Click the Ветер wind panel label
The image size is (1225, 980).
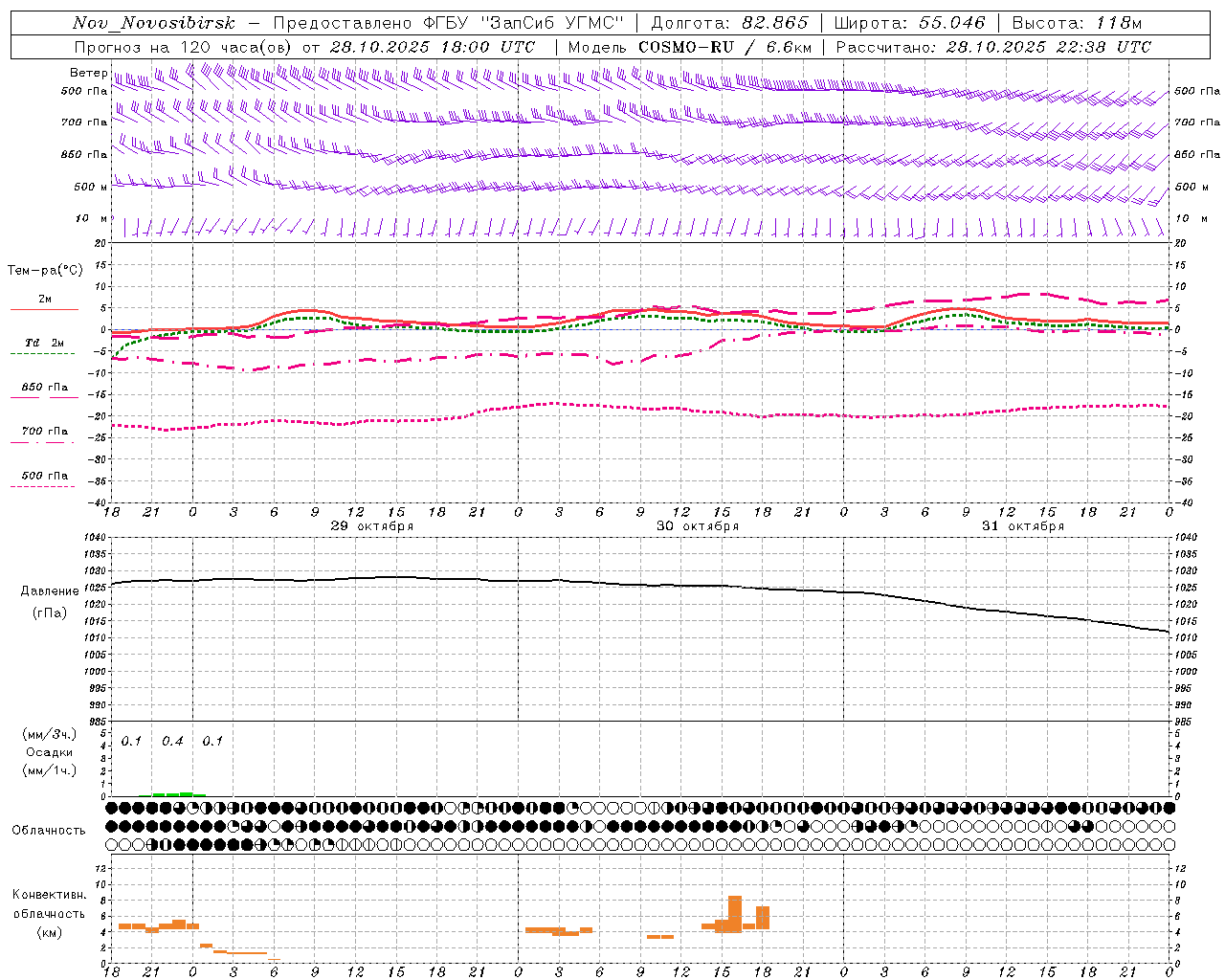(x=88, y=73)
